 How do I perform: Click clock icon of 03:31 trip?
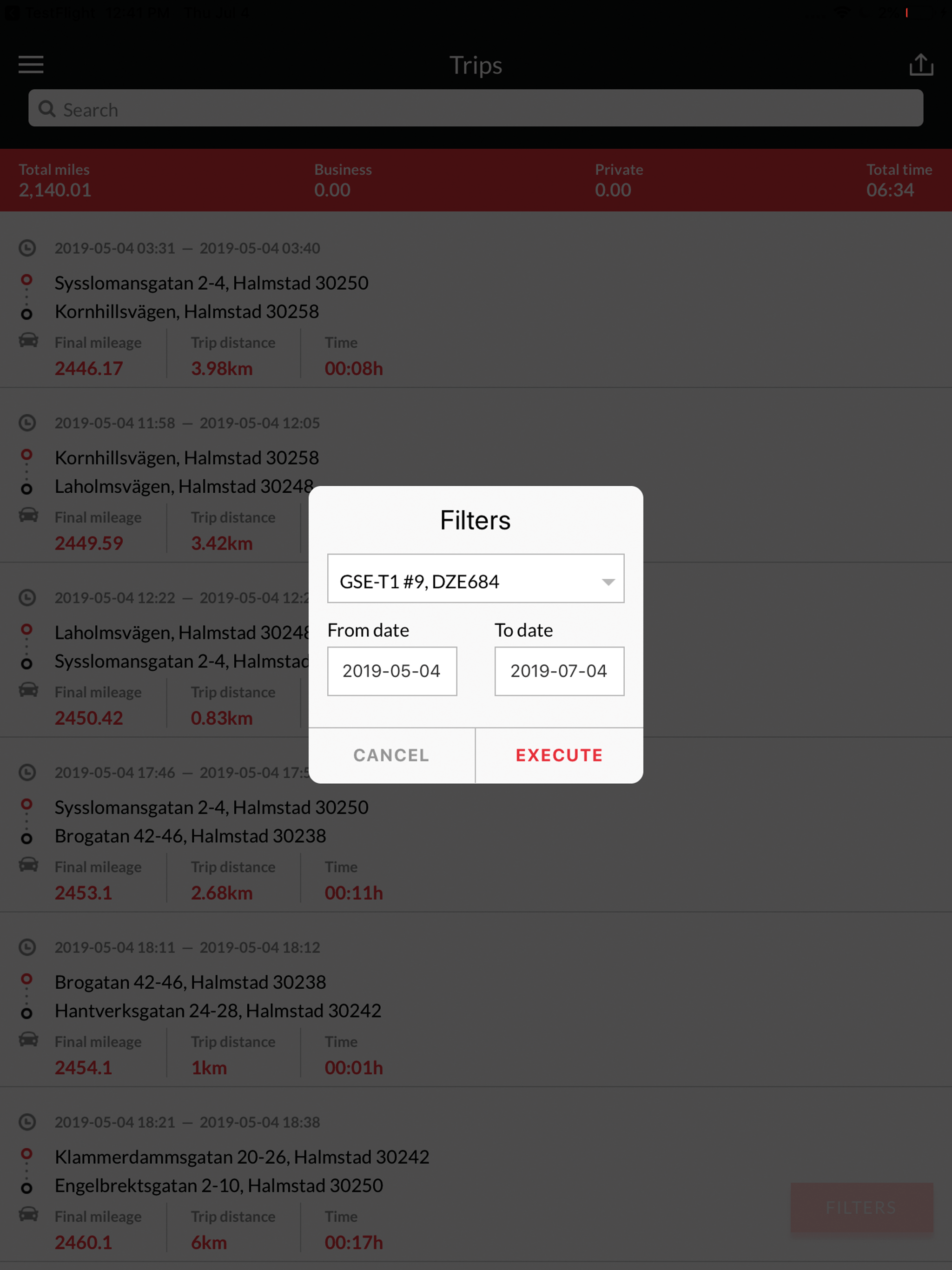pos(27,248)
